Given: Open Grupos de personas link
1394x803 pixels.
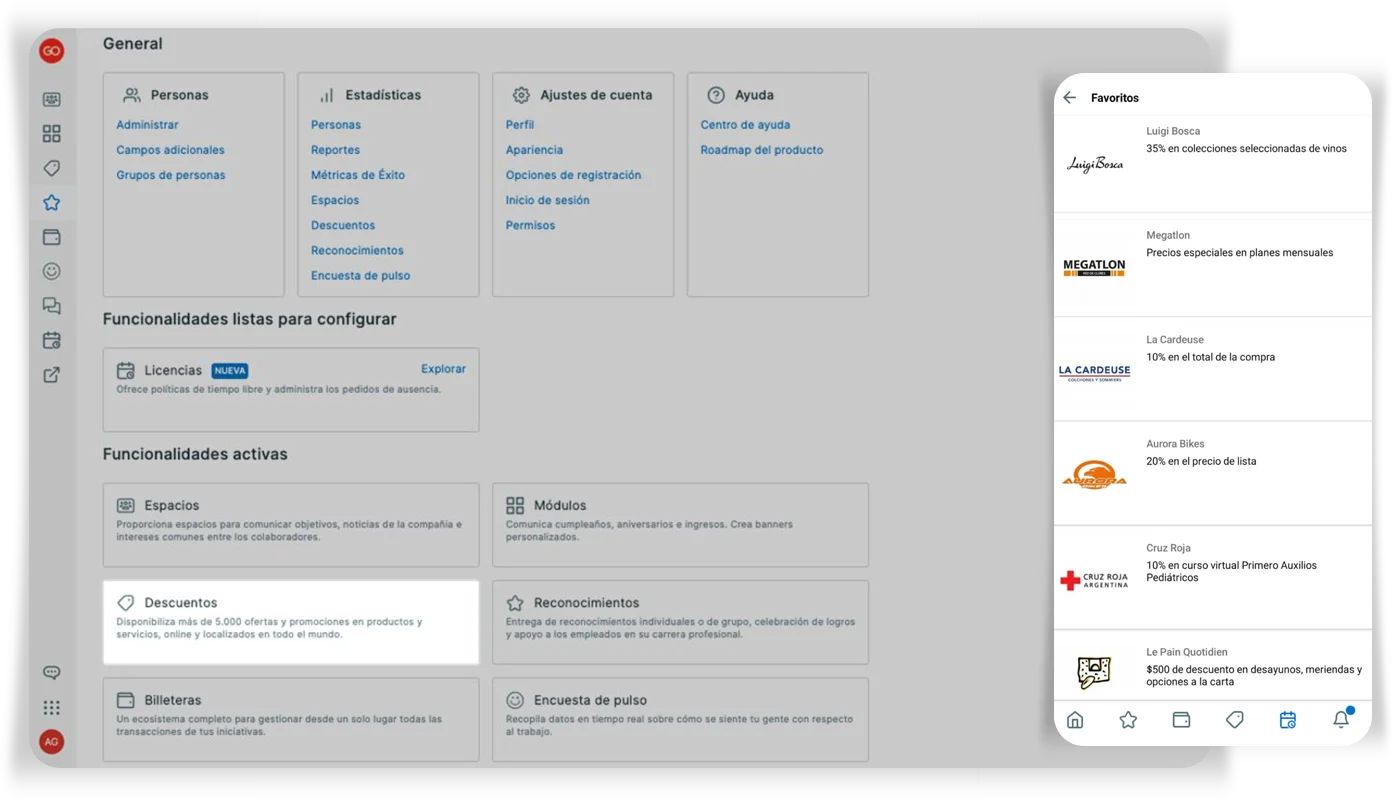Looking at the screenshot, I should click(x=171, y=175).
